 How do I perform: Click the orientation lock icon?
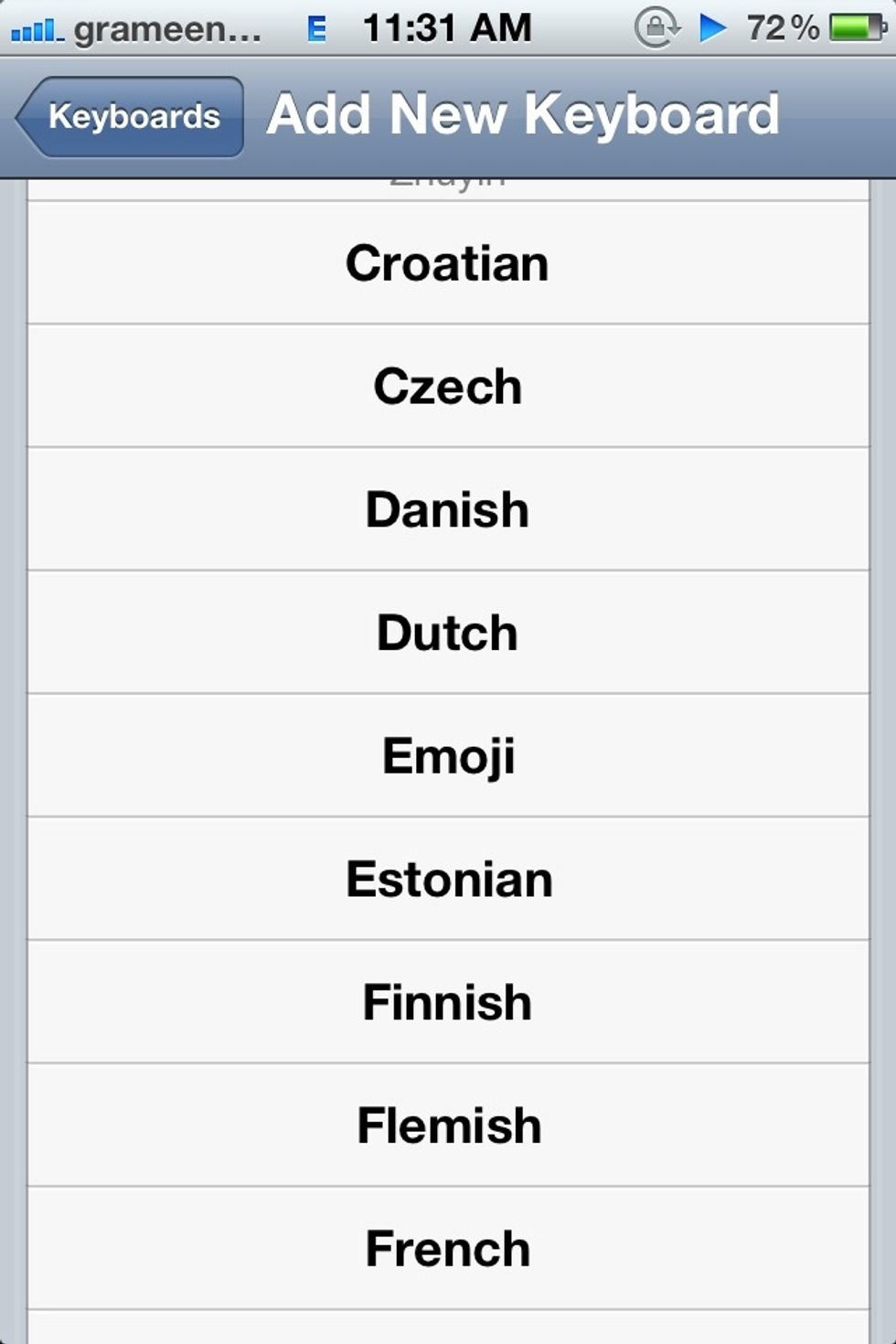(x=656, y=26)
